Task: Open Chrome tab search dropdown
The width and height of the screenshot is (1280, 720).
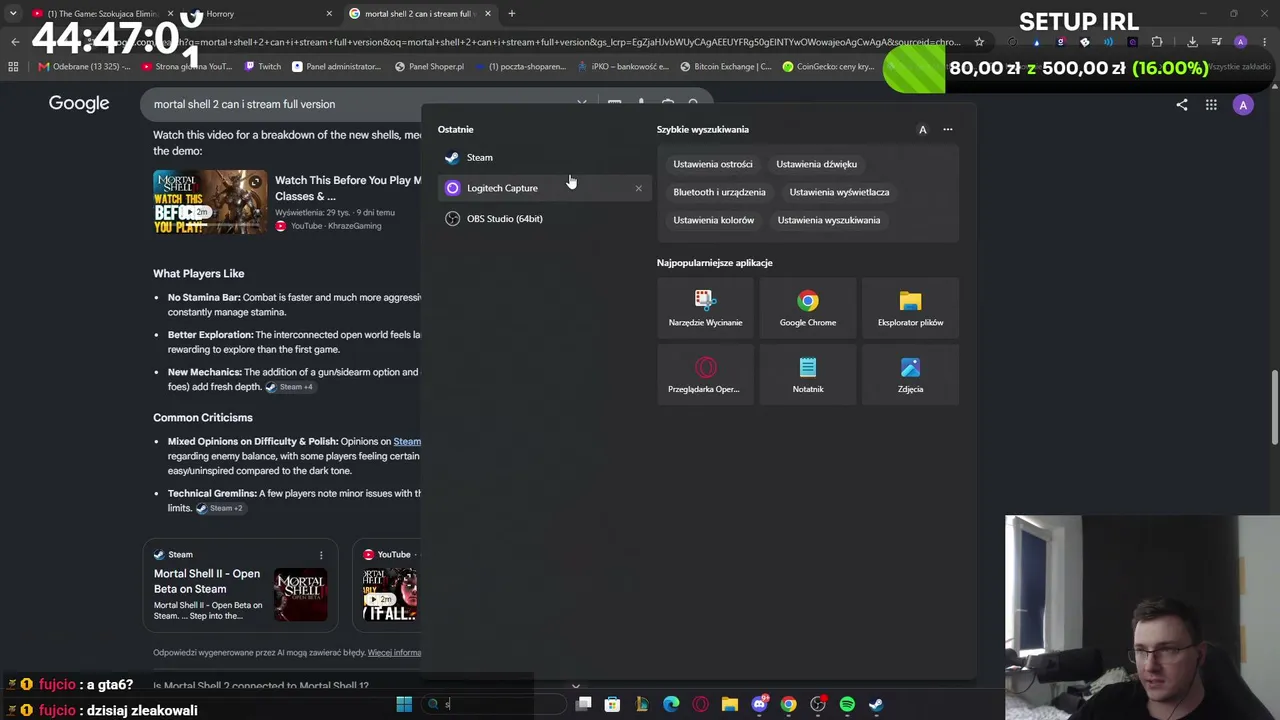Action: pos(12,14)
